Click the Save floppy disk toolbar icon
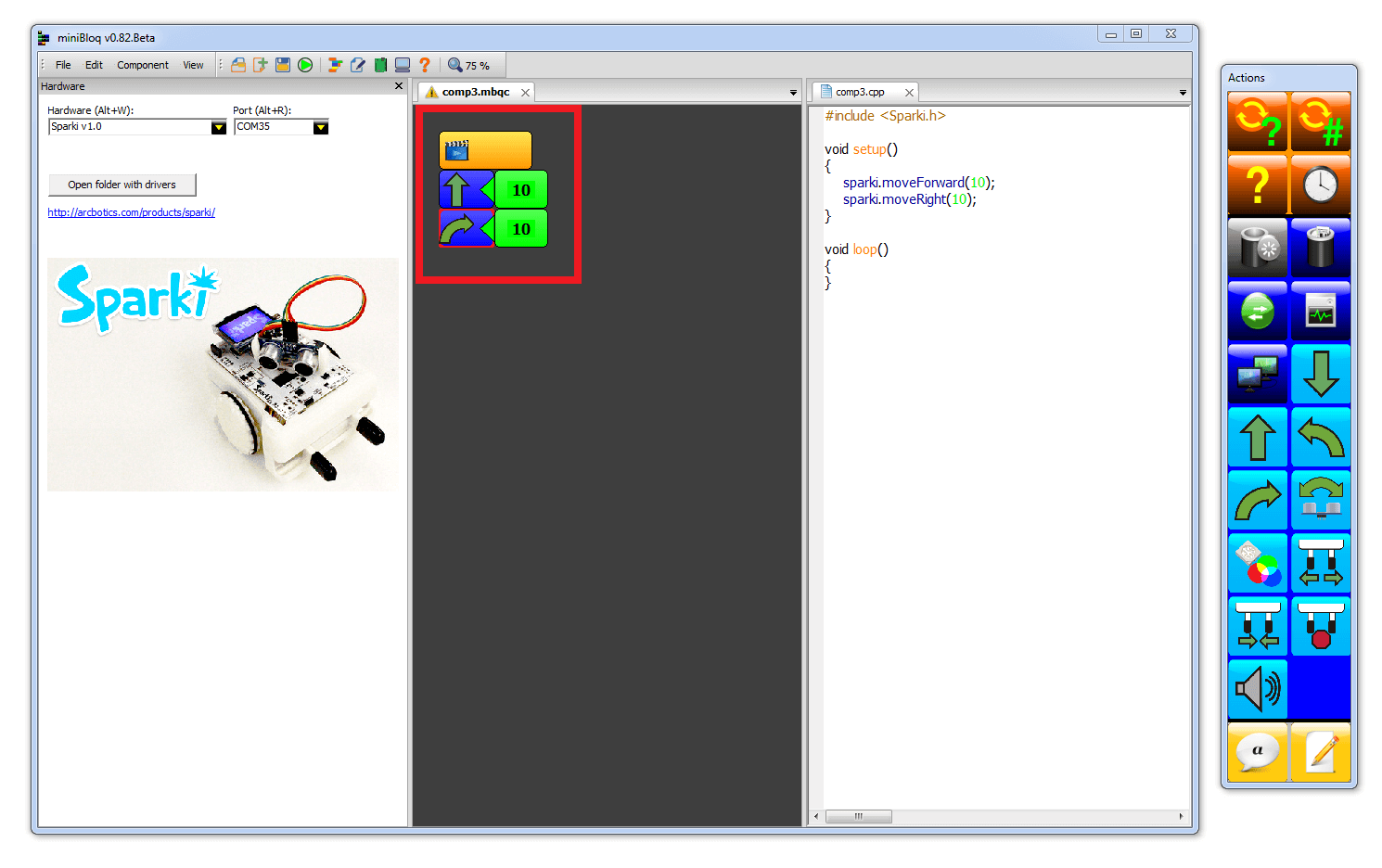The width and height of the screenshot is (1382, 868). coord(283,65)
